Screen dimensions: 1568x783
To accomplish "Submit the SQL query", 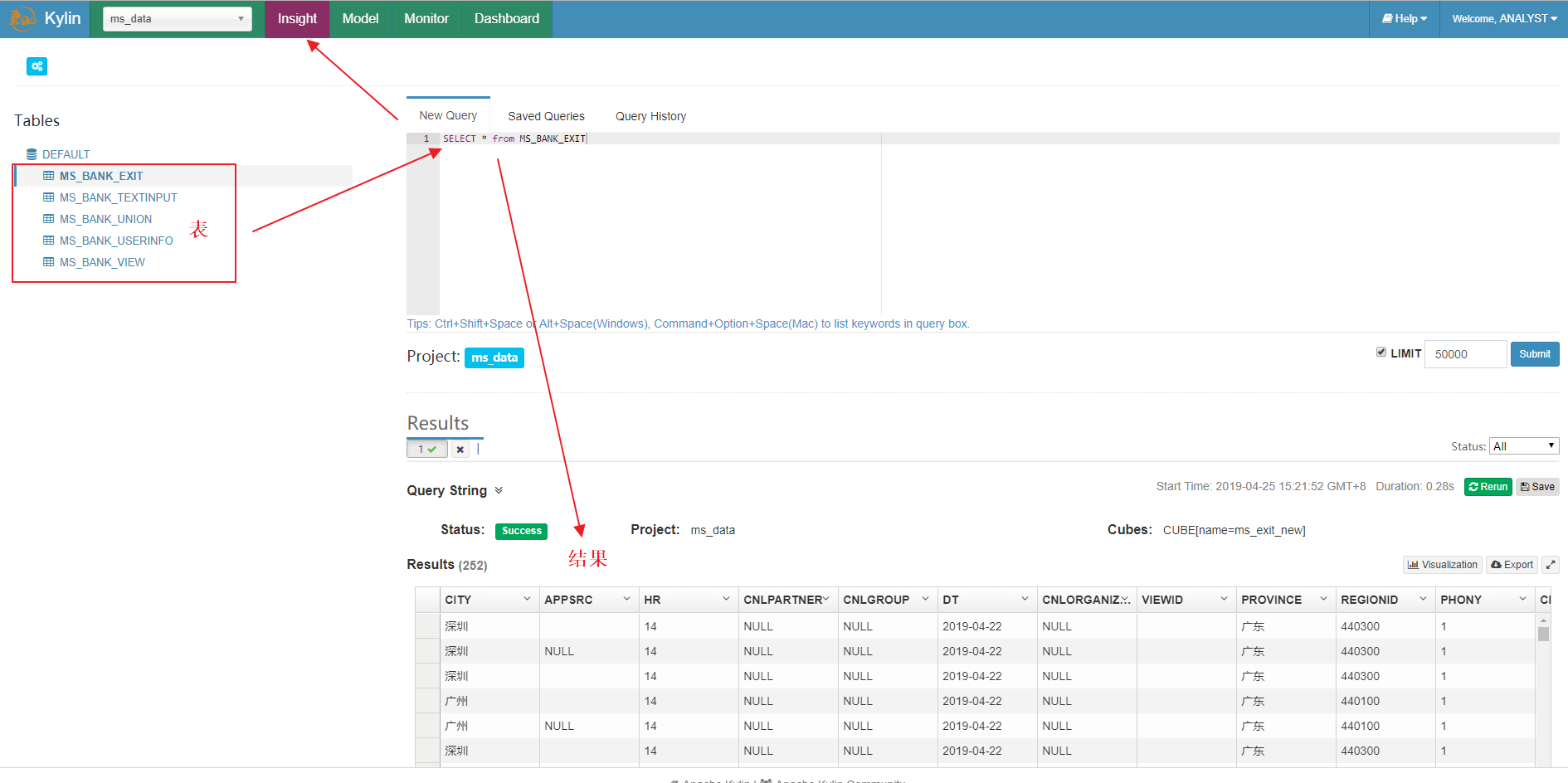I will tap(1535, 354).
